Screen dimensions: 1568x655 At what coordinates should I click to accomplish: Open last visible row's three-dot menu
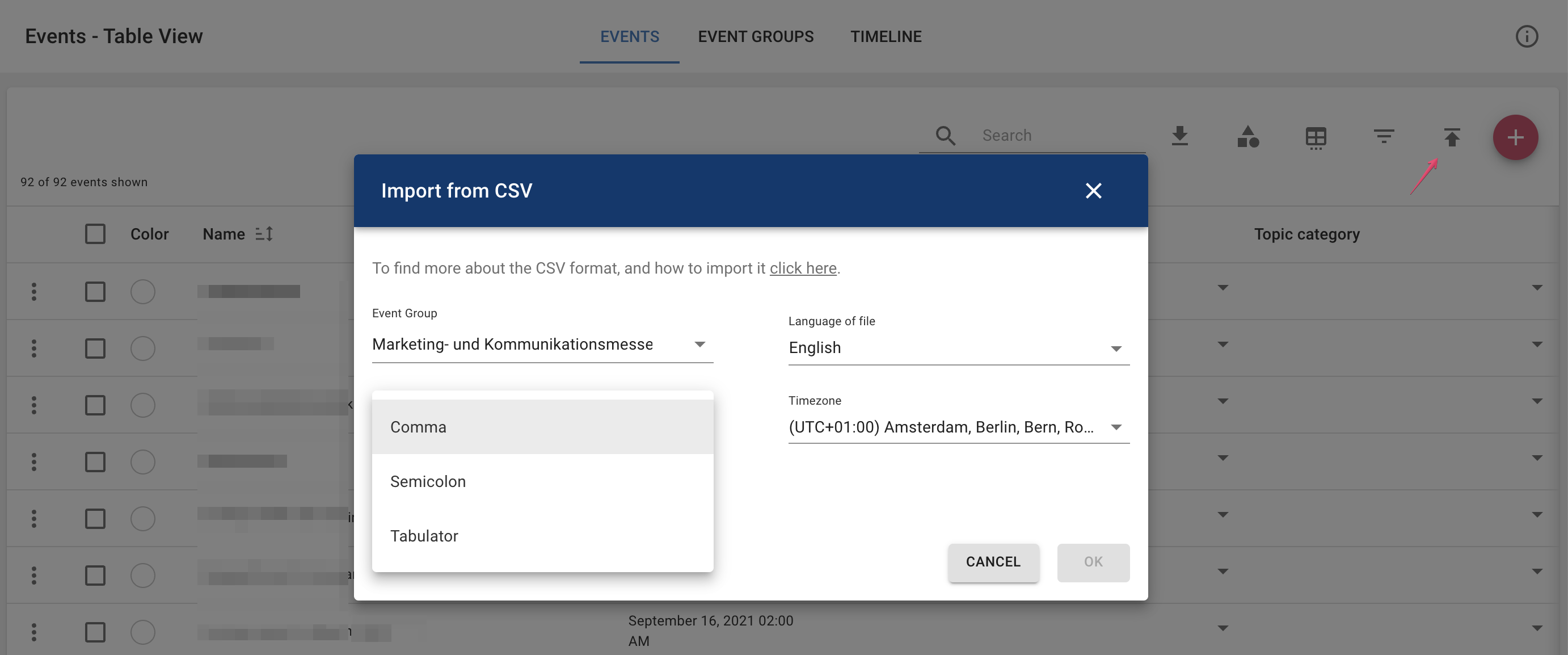click(x=34, y=632)
